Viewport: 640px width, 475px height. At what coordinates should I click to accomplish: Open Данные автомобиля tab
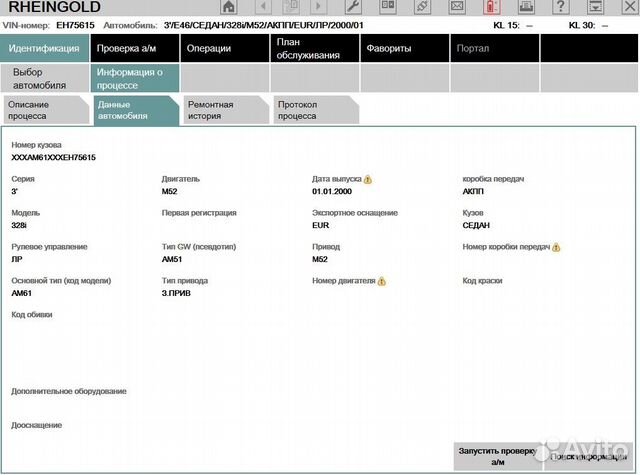click(x=136, y=110)
